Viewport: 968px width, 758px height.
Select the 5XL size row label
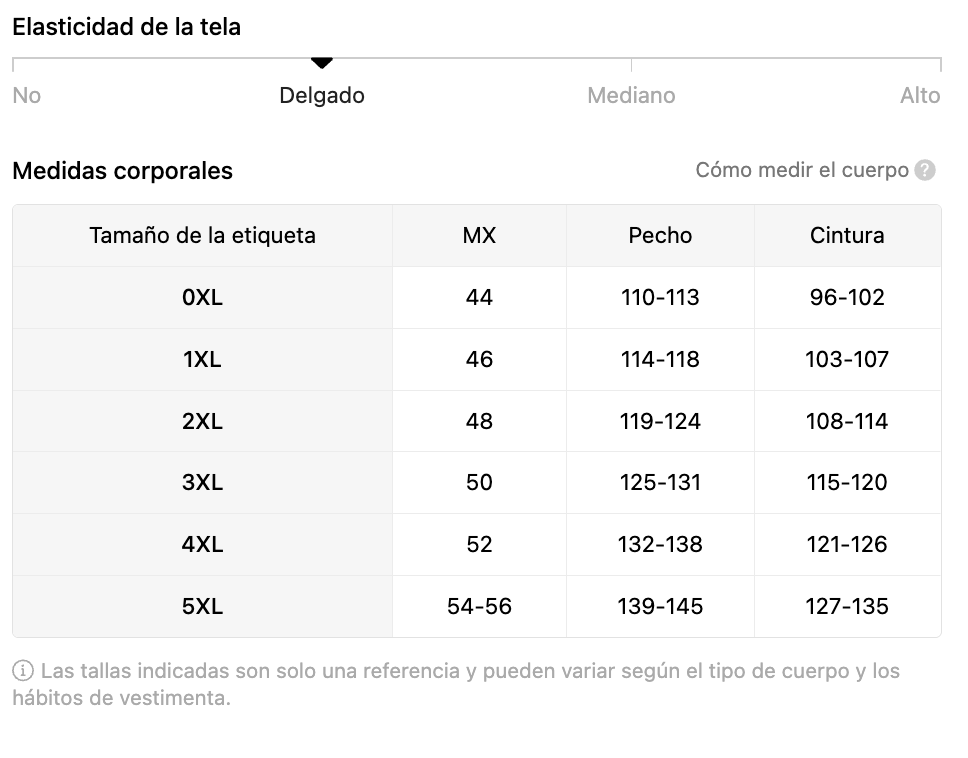click(x=202, y=606)
